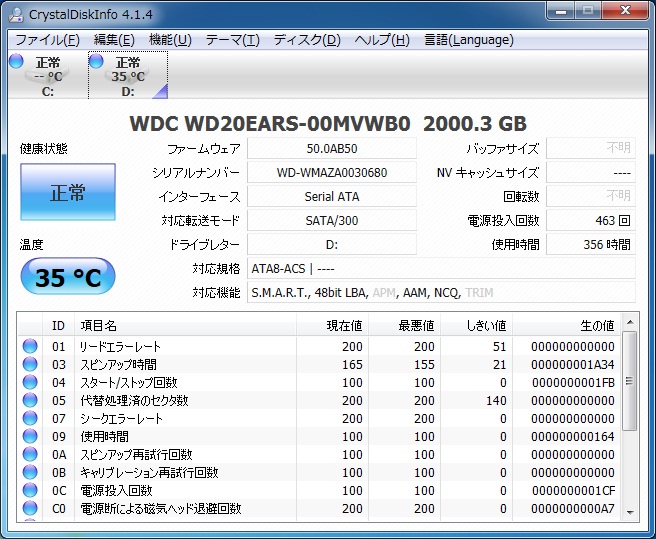
Task: Click the 生の値 column header
Action: tap(566, 325)
